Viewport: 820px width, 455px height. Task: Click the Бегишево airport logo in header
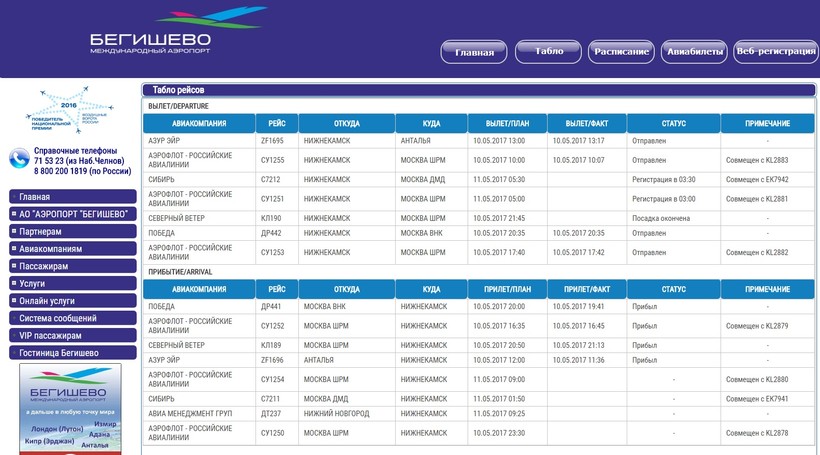click(x=178, y=32)
